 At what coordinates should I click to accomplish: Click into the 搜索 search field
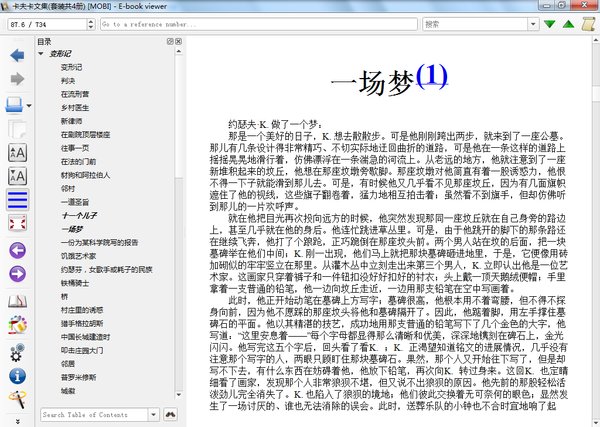pyautogui.click(x=475, y=24)
